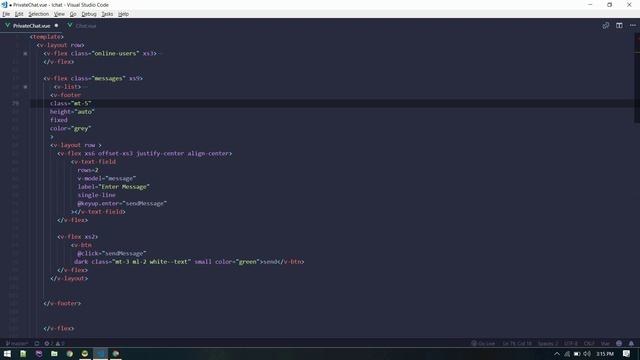Open the editor more actions (…) menu
Screen dimensions: 640x360
click(633, 25)
